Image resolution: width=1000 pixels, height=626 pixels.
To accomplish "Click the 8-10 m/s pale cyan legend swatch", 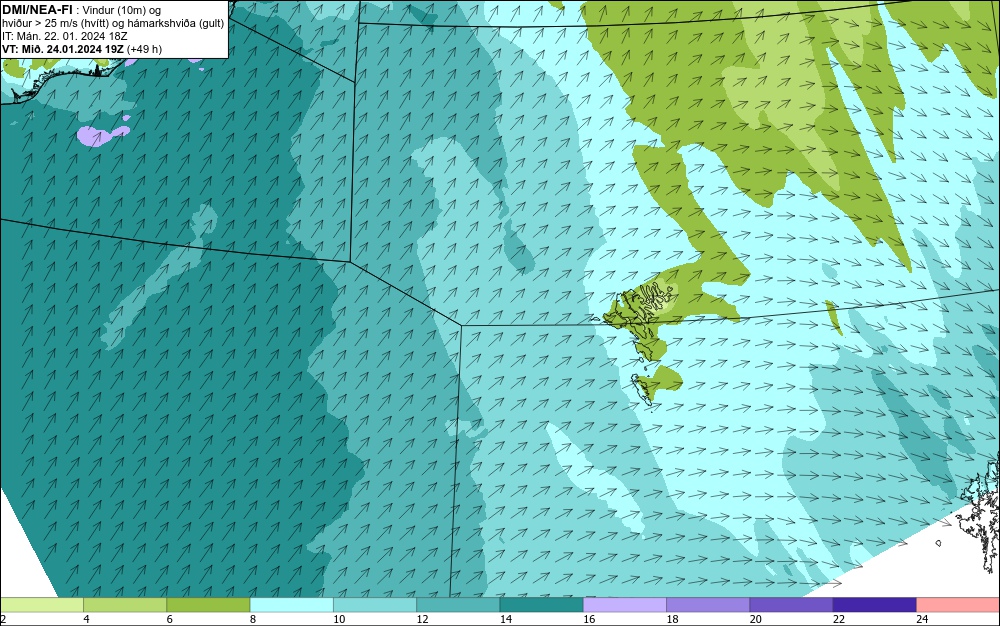I will (x=291, y=604).
